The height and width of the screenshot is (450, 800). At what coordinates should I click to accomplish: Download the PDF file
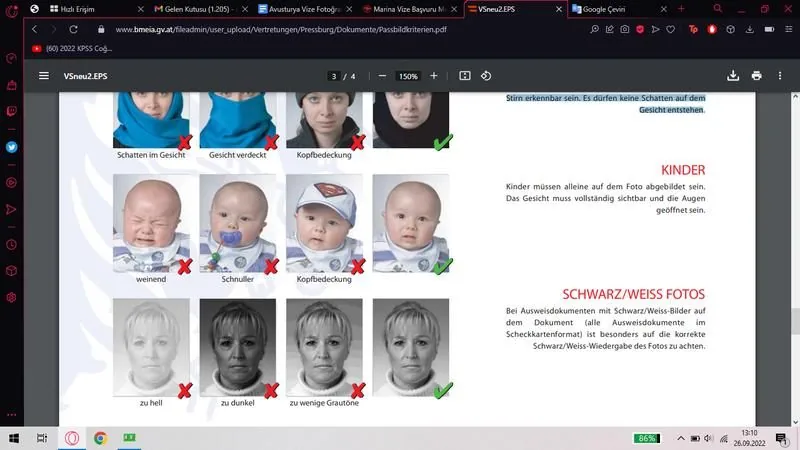click(733, 76)
